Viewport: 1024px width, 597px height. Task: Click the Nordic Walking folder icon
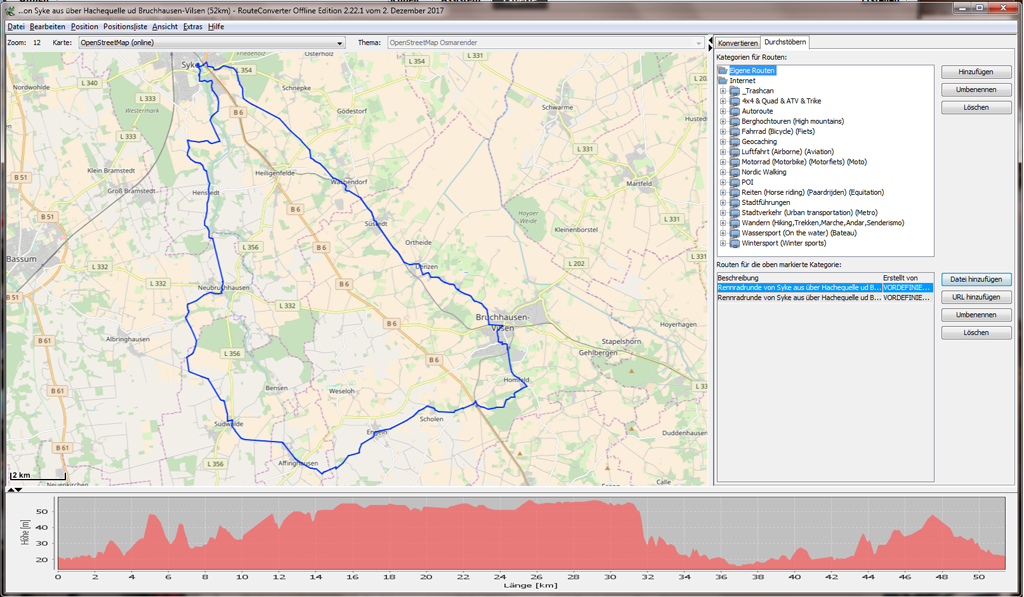point(735,172)
